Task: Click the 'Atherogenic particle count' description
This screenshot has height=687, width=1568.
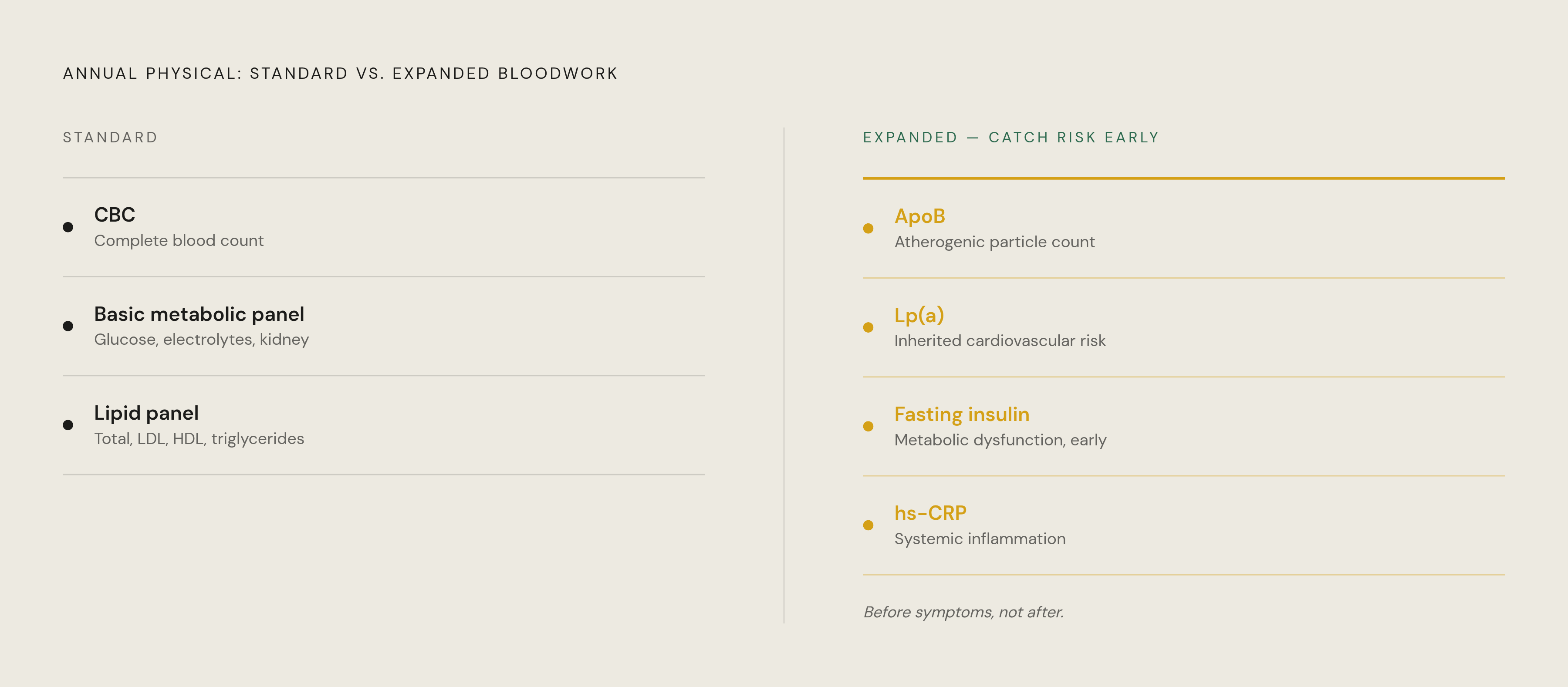Action: (995, 242)
